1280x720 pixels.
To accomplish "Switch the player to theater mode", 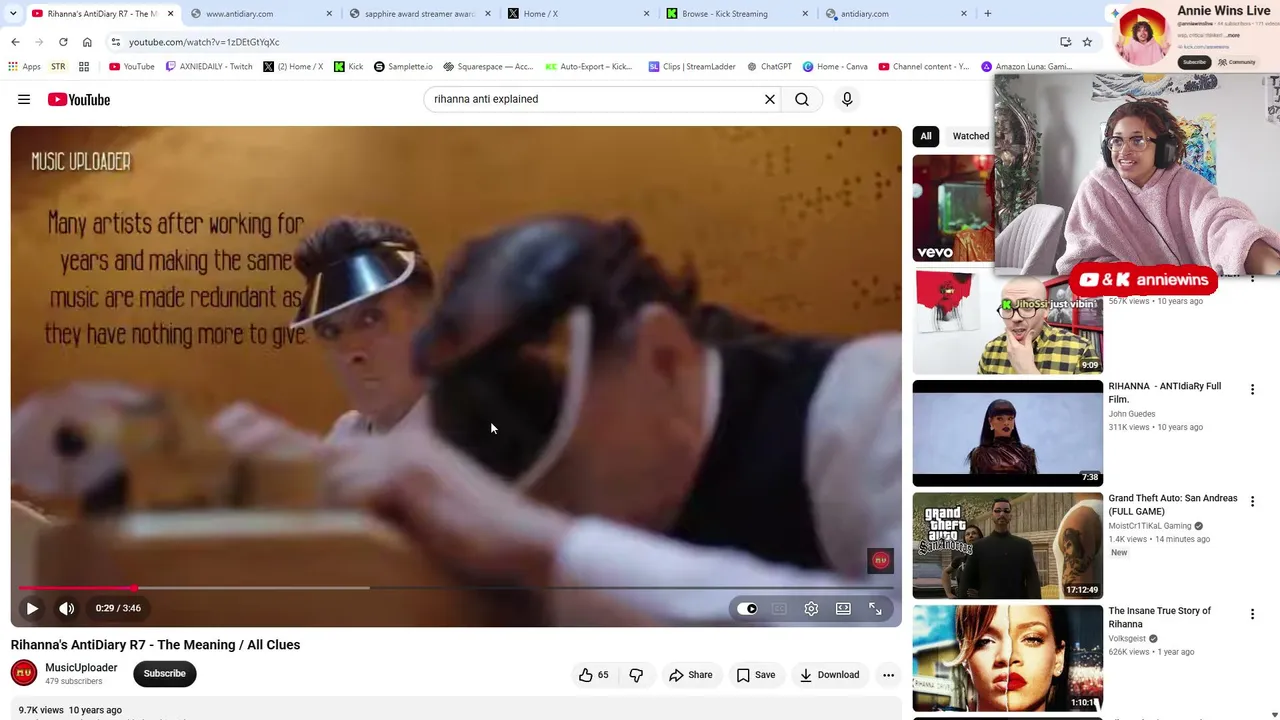I will 843,608.
